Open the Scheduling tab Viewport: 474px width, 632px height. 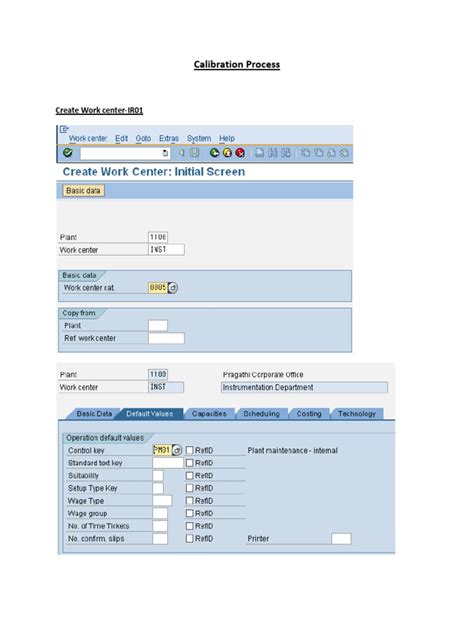pos(262,414)
